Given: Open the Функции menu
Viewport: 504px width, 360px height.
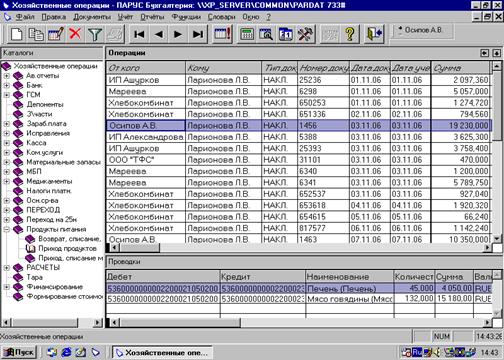Looking at the screenshot, I should tap(186, 17).
